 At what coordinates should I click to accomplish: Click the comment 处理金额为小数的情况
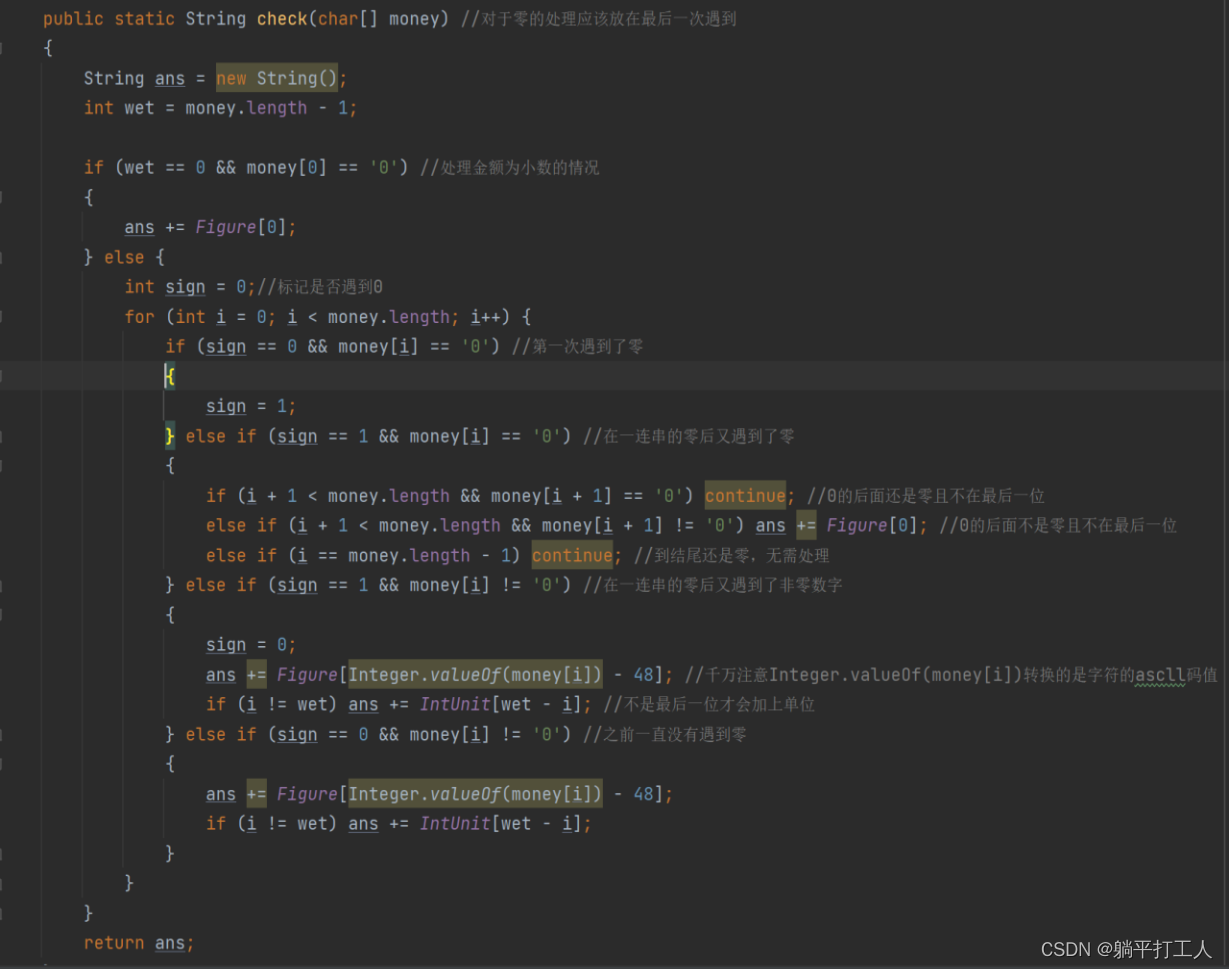(x=510, y=168)
